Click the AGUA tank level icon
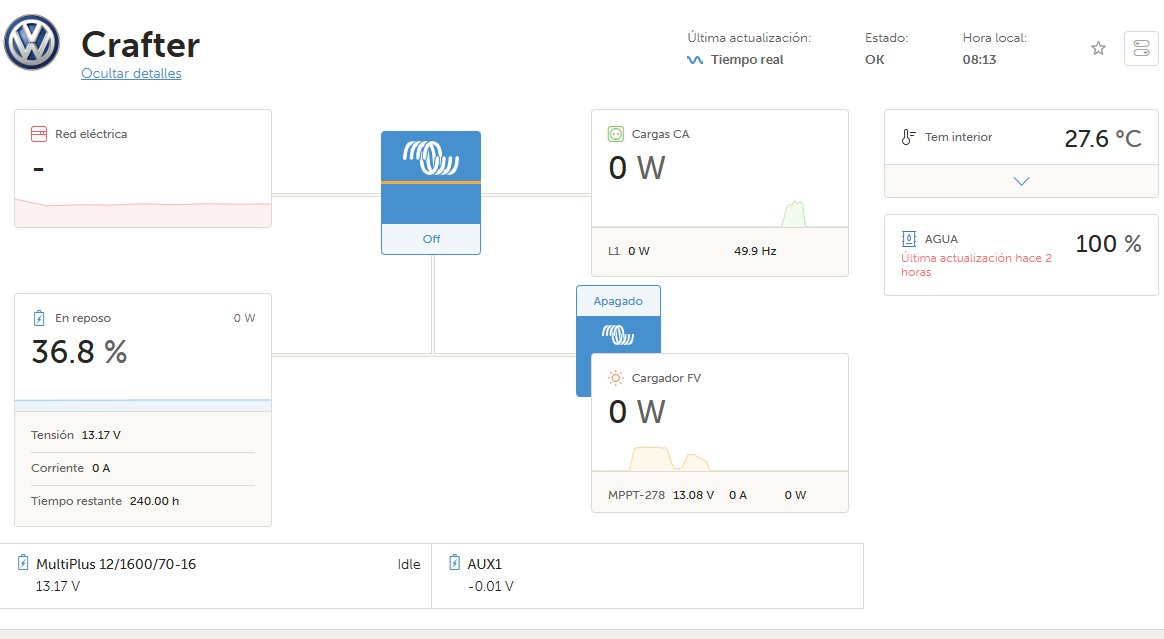The image size is (1164, 639). [908, 239]
